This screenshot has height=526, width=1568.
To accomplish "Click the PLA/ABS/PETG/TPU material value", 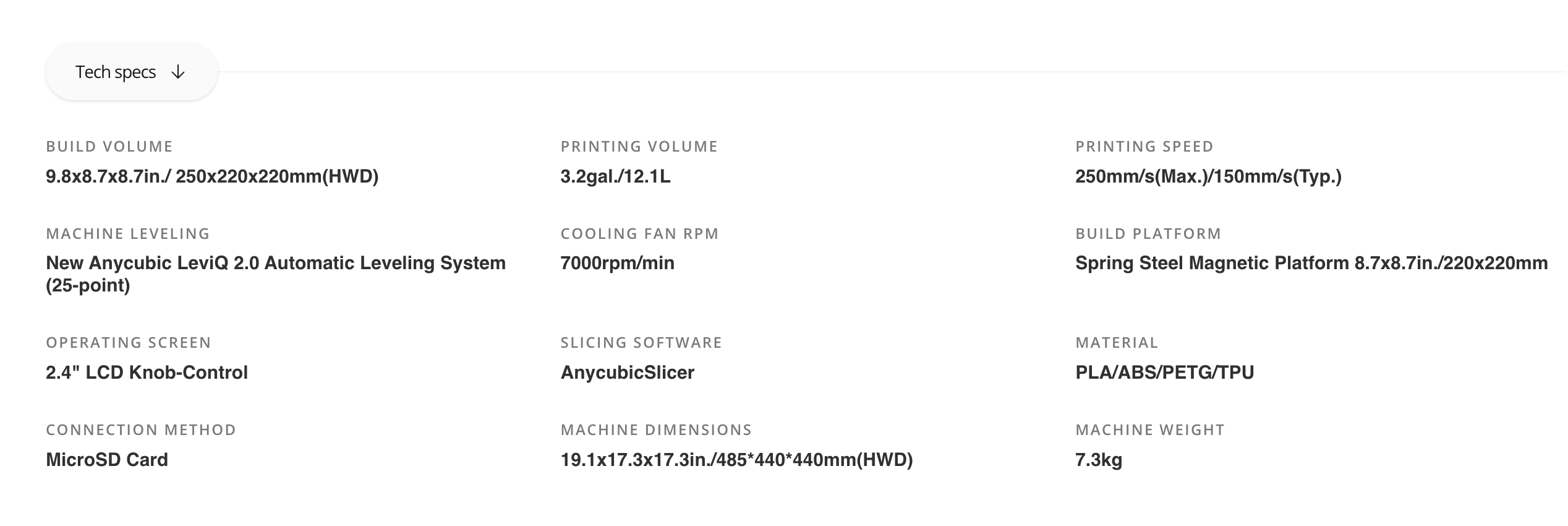I will point(1165,373).
